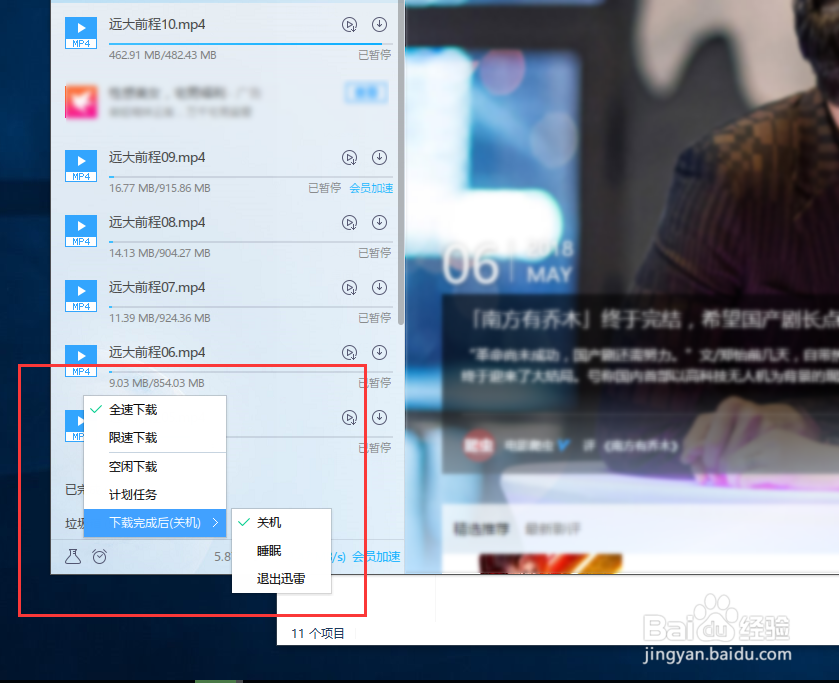This screenshot has width=839, height=683.
Task: Click size text 14.13 MB/904.27 MB
Action: (x=159, y=253)
